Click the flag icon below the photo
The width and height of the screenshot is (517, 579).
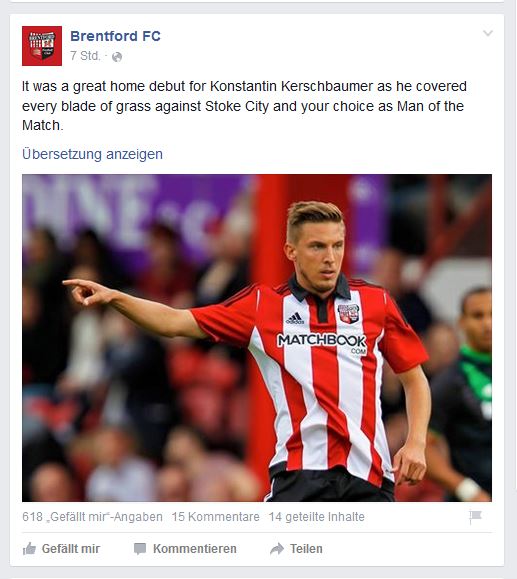coord(475,517)
